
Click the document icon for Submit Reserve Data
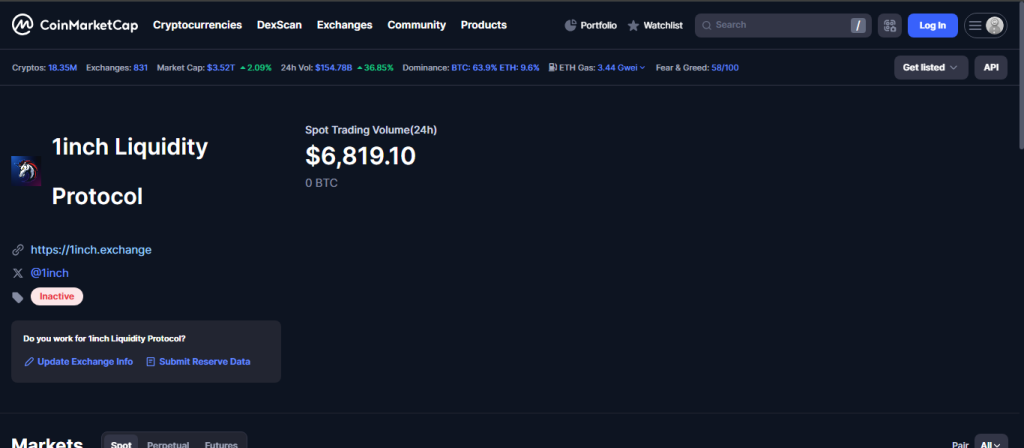[151, 362]
